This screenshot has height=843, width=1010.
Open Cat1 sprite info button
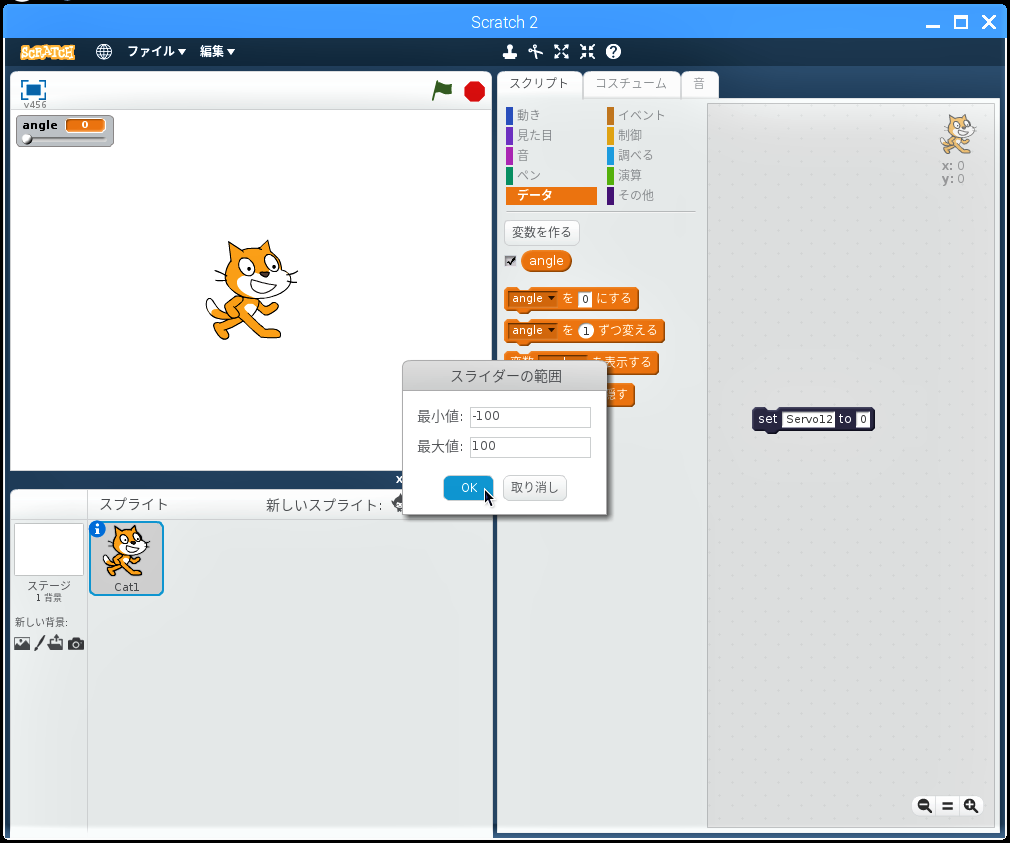tap(97, 529)
